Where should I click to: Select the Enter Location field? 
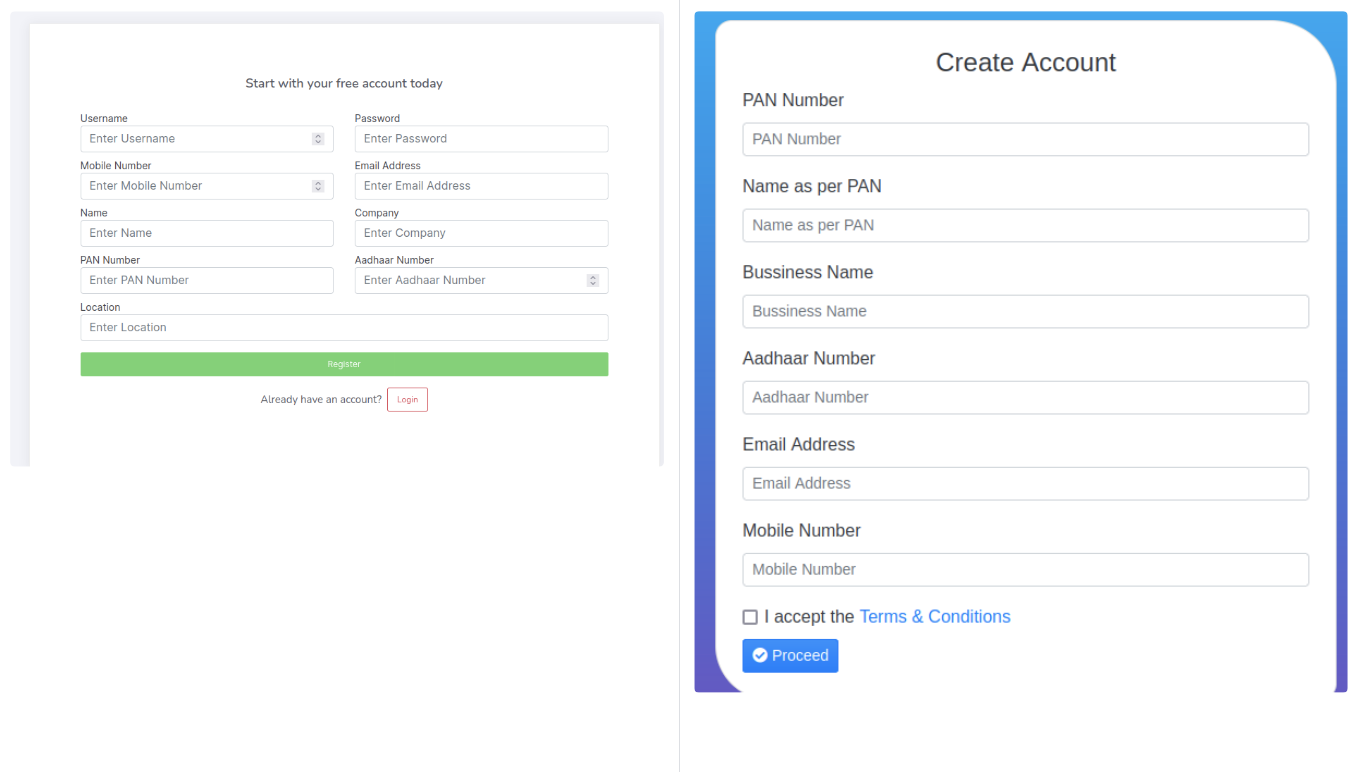pos(344,327)
